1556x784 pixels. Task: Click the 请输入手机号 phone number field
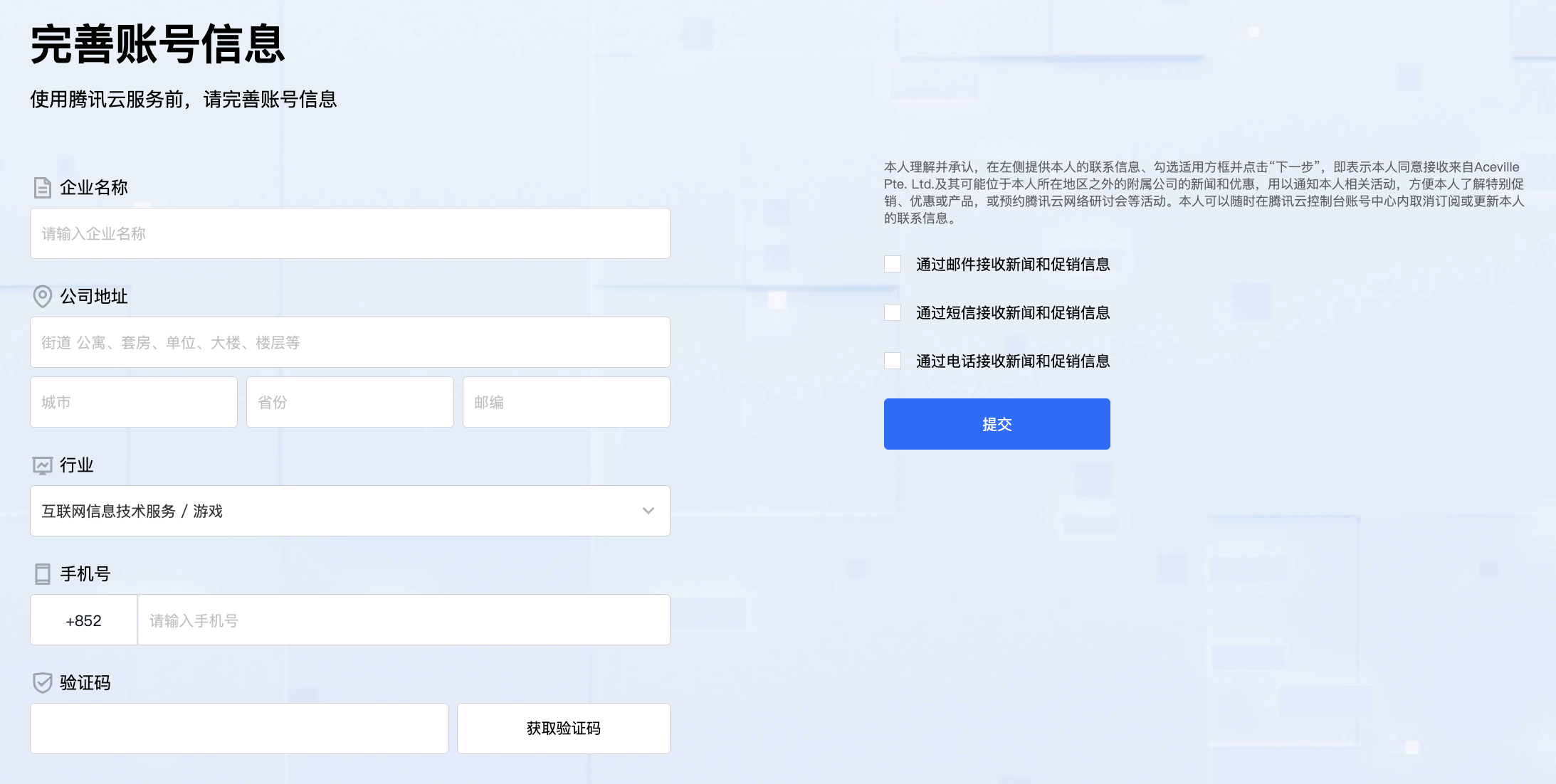[403, 620]
